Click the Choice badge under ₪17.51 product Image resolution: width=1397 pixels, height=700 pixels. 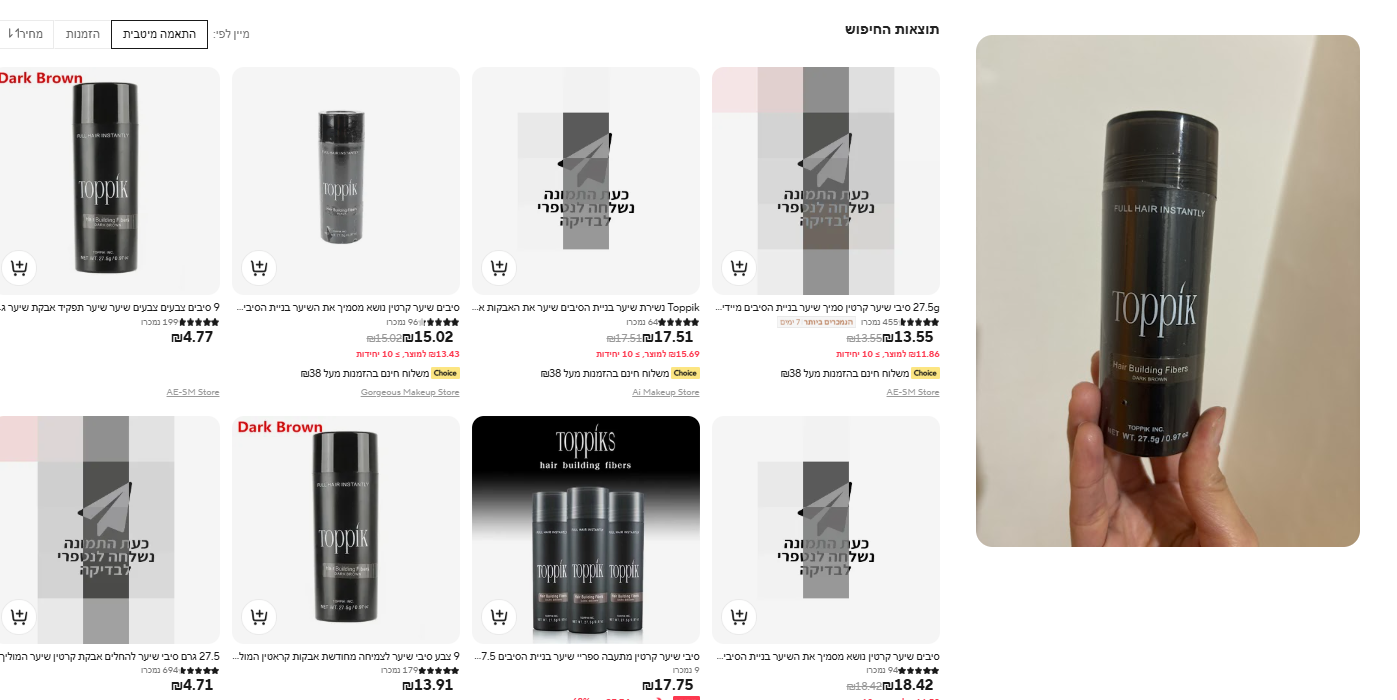pyautogui.click(x=685, y=373)
